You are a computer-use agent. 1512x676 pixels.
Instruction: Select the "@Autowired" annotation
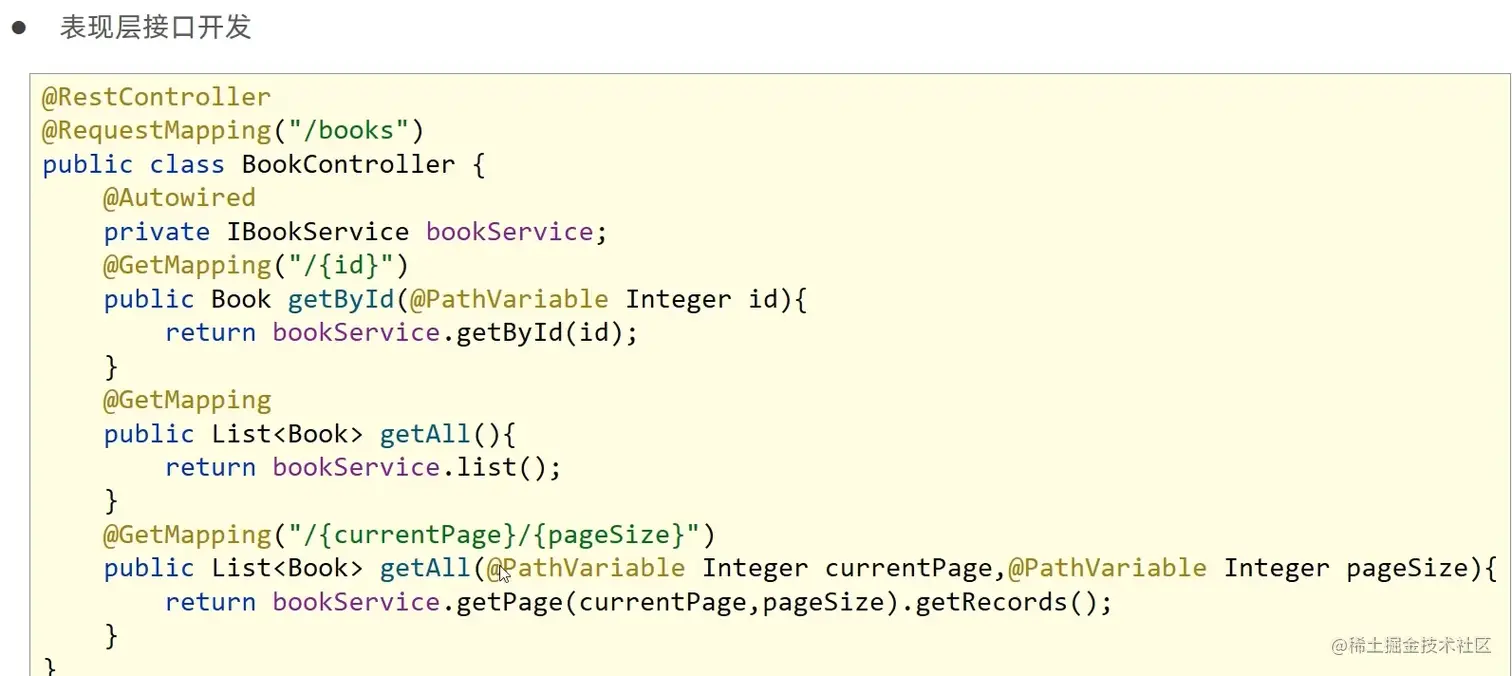(180, 198)
